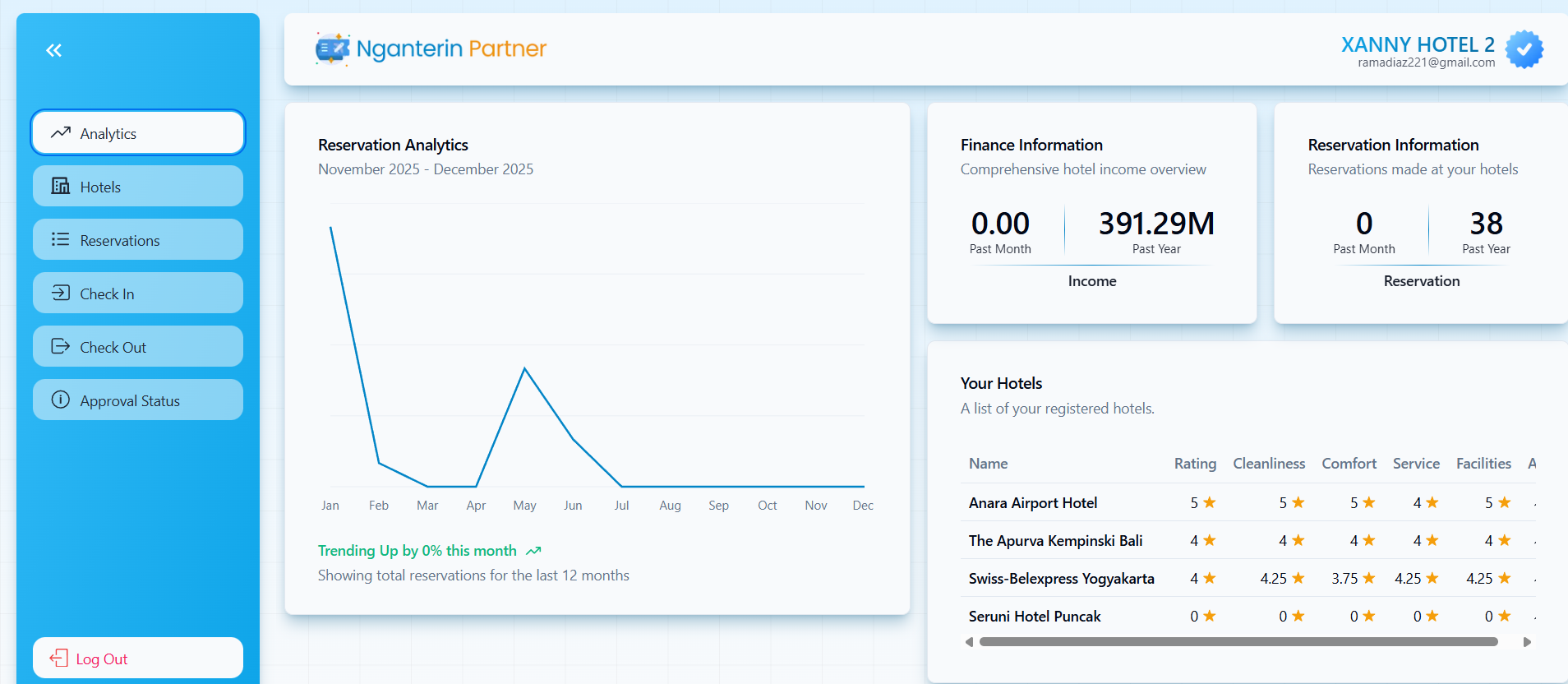
Task: Click Seruni Hotel Puncak rating star
Action: tap(1210, 616)
